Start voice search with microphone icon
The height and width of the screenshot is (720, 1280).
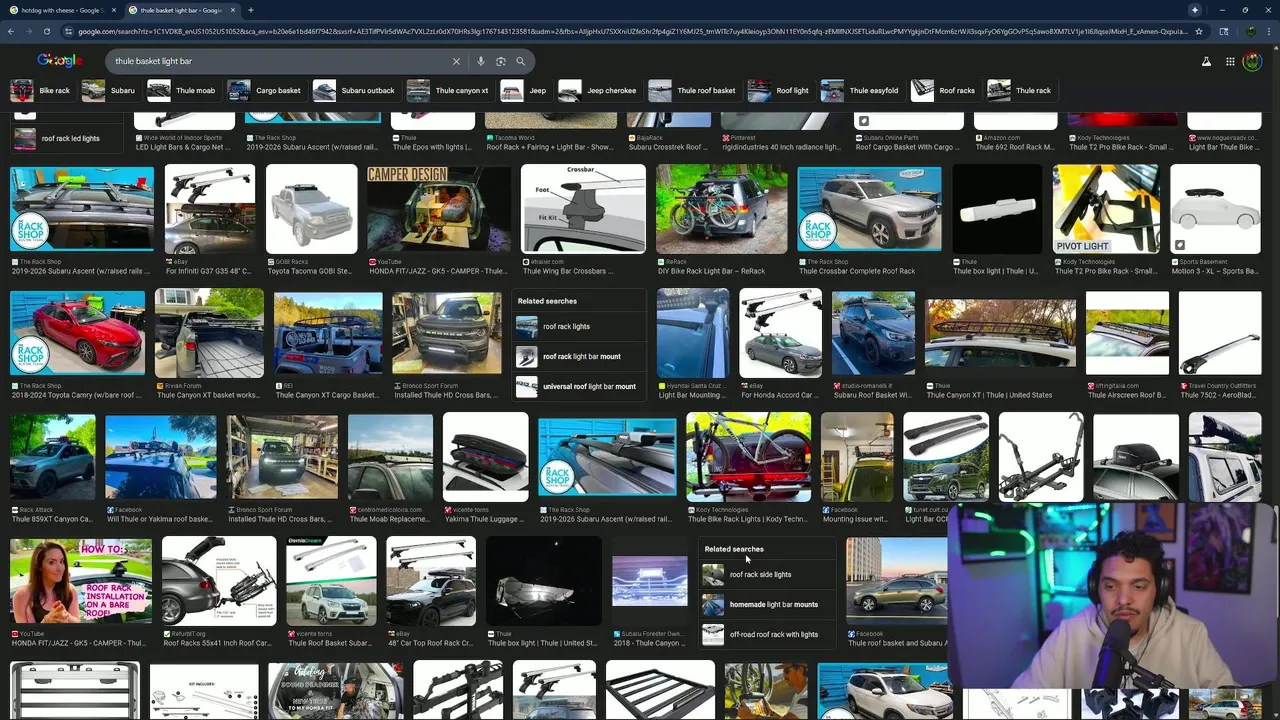[481, 61]
